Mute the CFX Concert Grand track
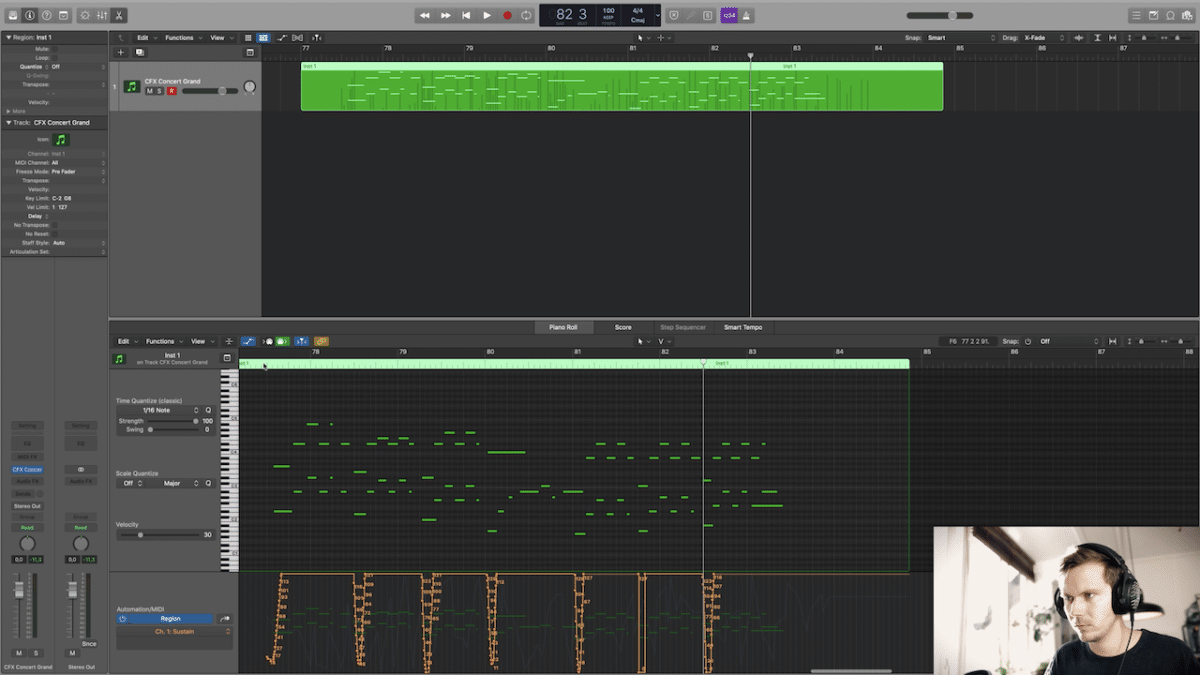Viewport: 1200px width, 675px height. [x=150, y=89]
